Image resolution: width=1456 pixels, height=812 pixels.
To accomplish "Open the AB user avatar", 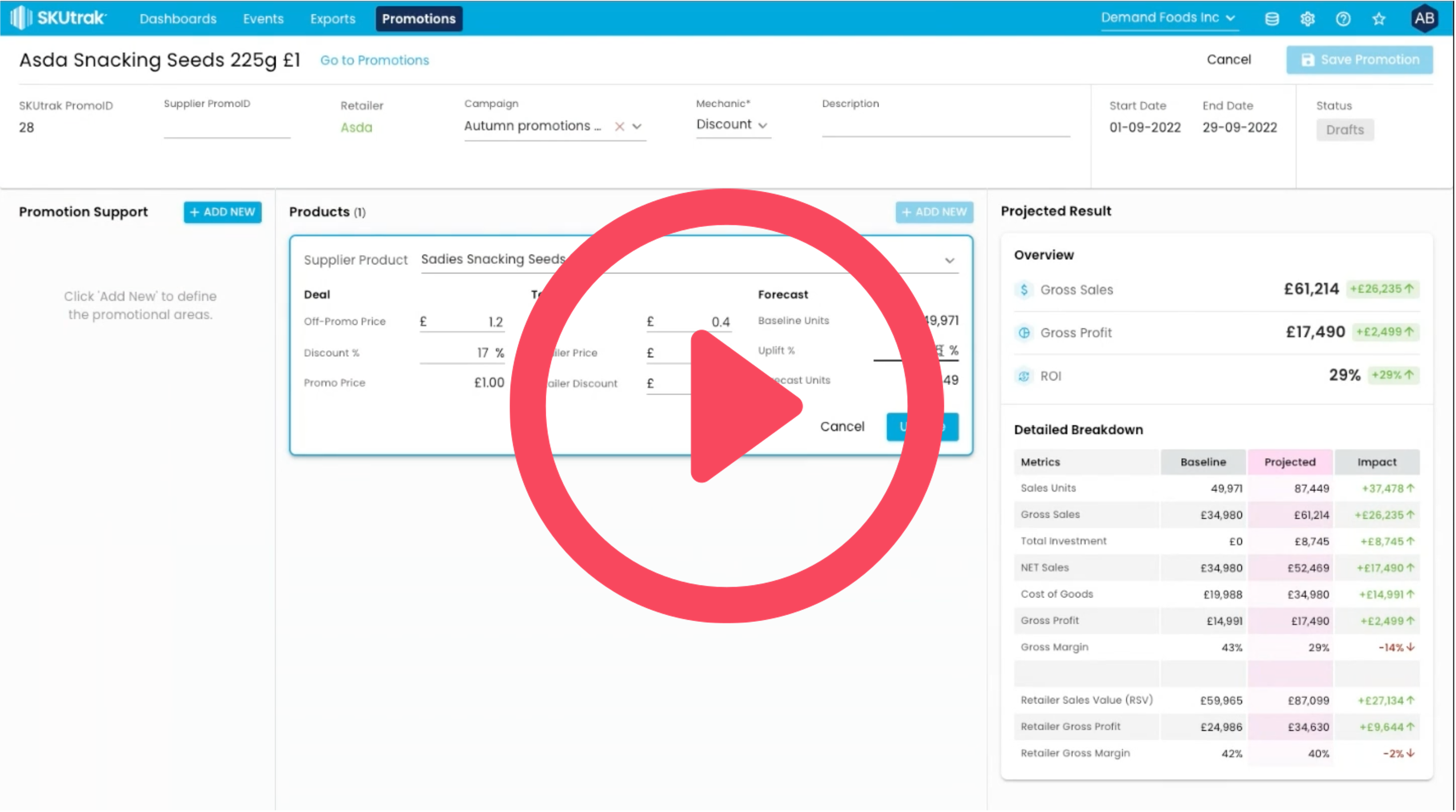I will tap(1424, 19).
